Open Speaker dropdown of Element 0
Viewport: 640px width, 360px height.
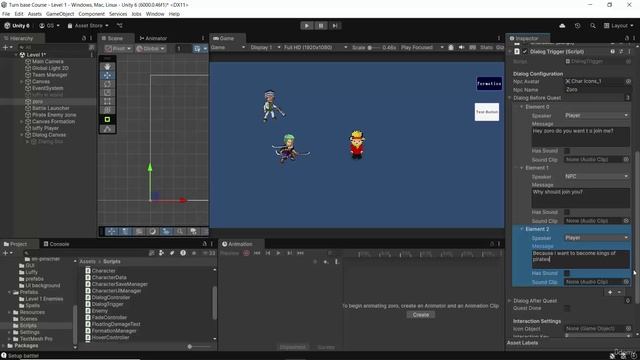(596, 116)
